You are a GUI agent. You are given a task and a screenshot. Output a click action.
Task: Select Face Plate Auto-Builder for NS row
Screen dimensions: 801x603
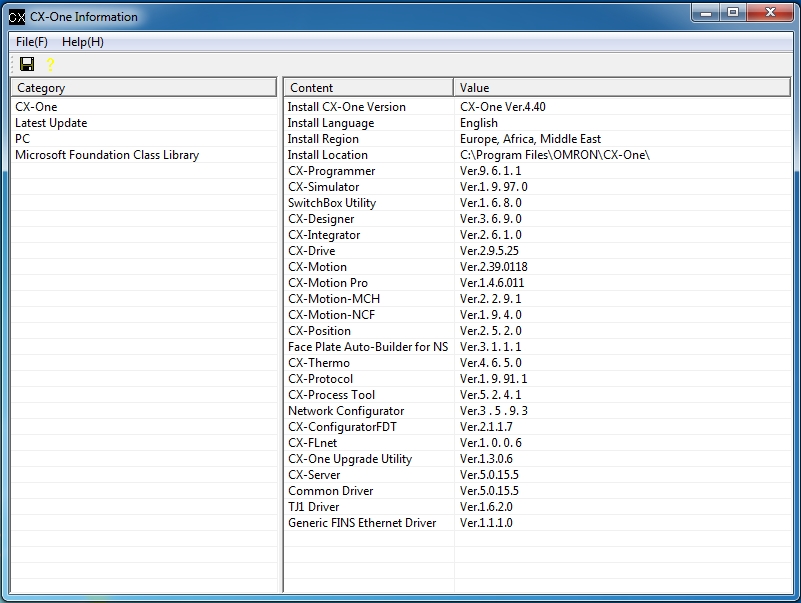[537, 347]
